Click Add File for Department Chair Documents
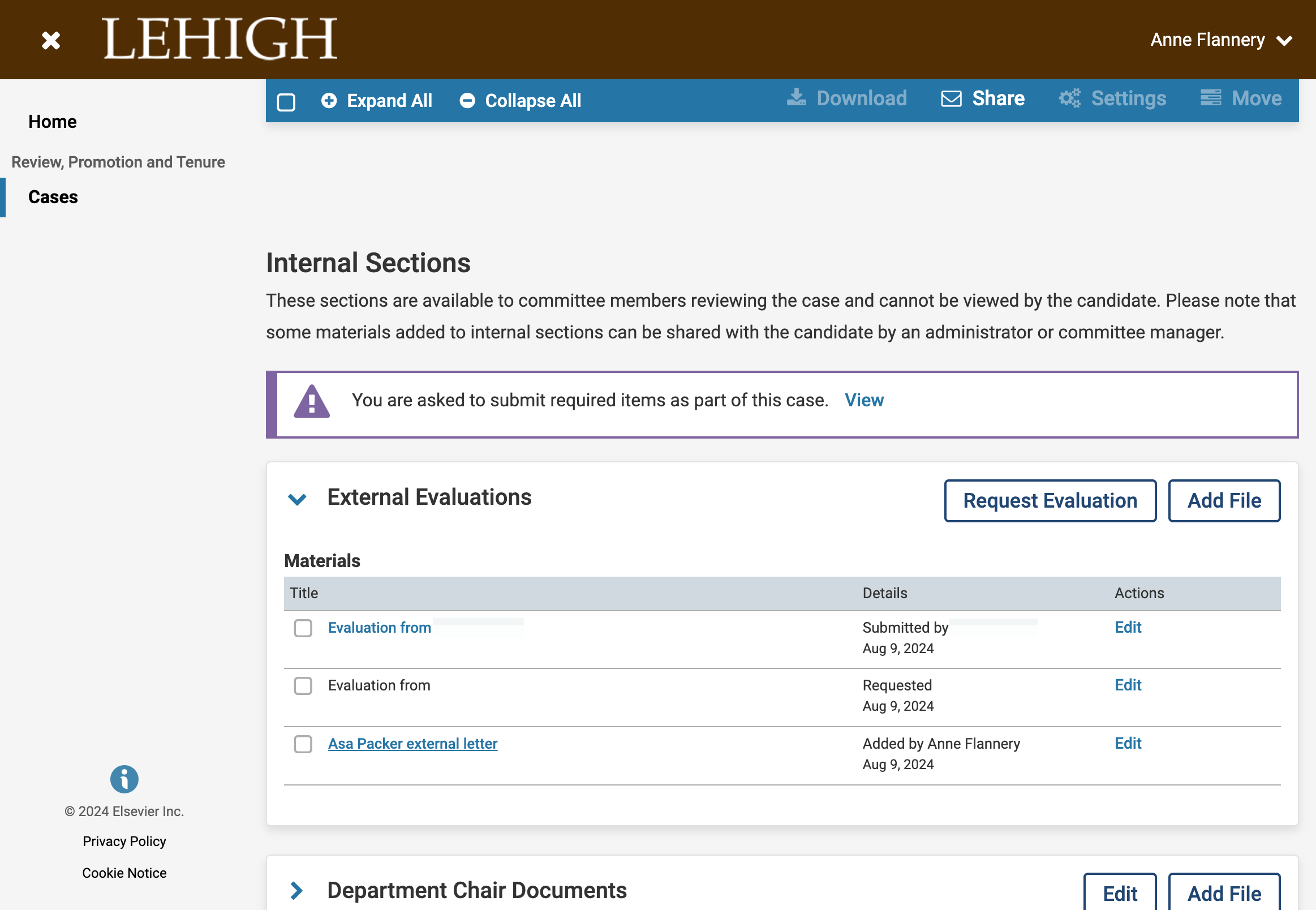1316x910 pixels. point(1224,893)
